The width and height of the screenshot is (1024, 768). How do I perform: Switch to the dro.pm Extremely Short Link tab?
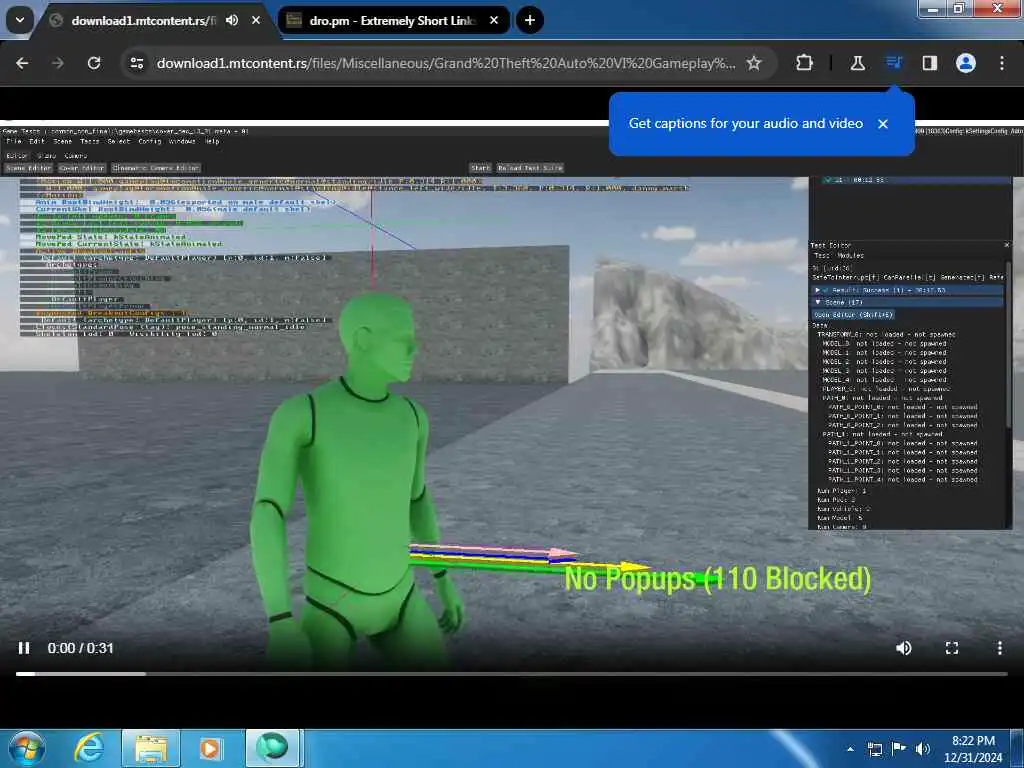coord(392,20)
